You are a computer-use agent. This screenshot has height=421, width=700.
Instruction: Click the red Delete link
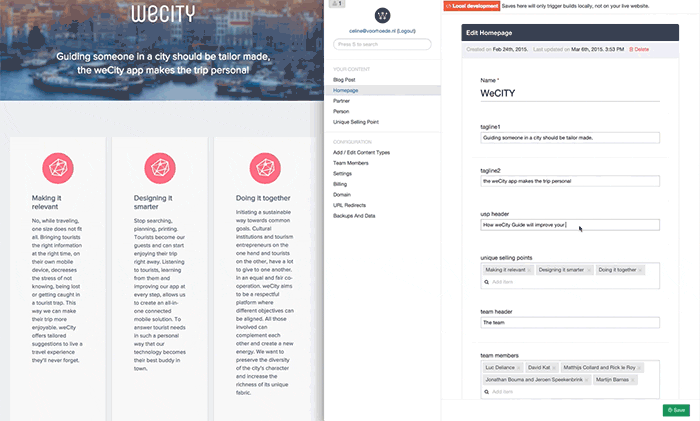point(639,50)
